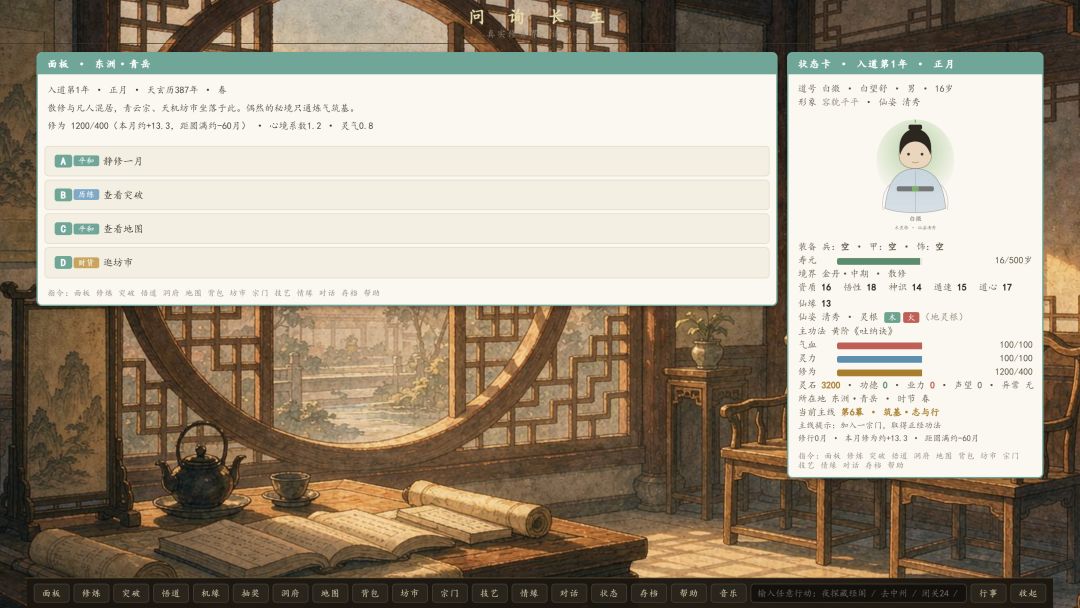The height and width of the screenshot is (608, 1080).
Task: Click the 行事 submit button
Action: tap(988, 593)
